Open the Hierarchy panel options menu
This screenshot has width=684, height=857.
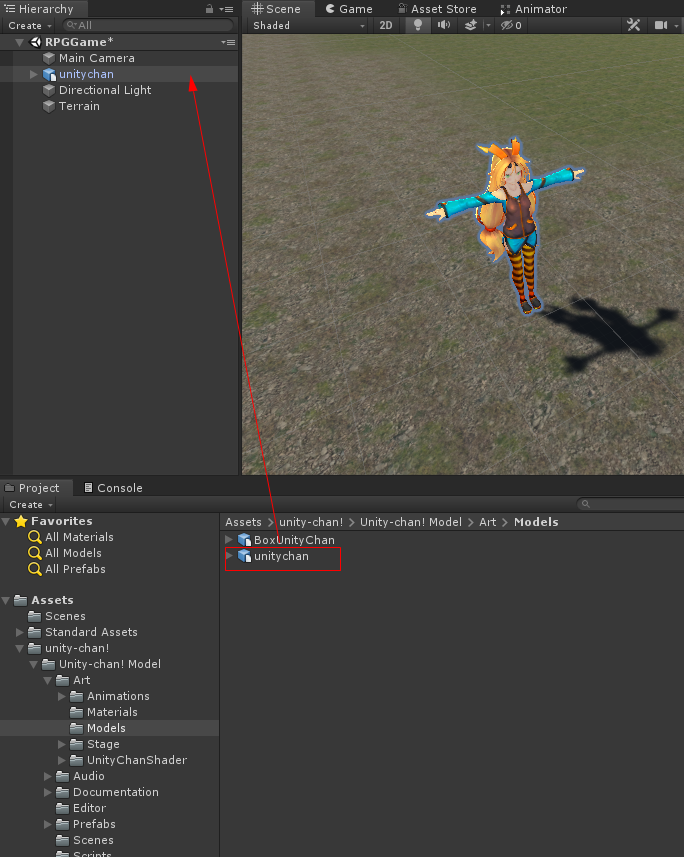(226, 9)
